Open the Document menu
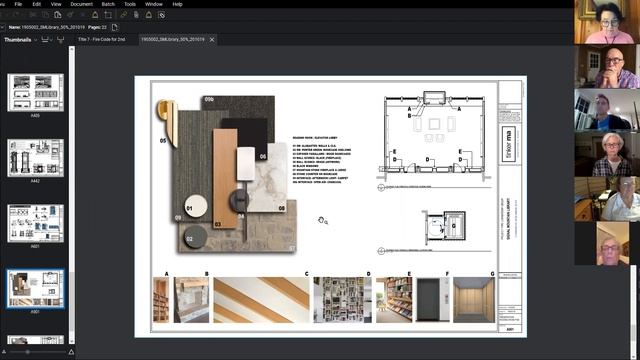 click(82, 4)
